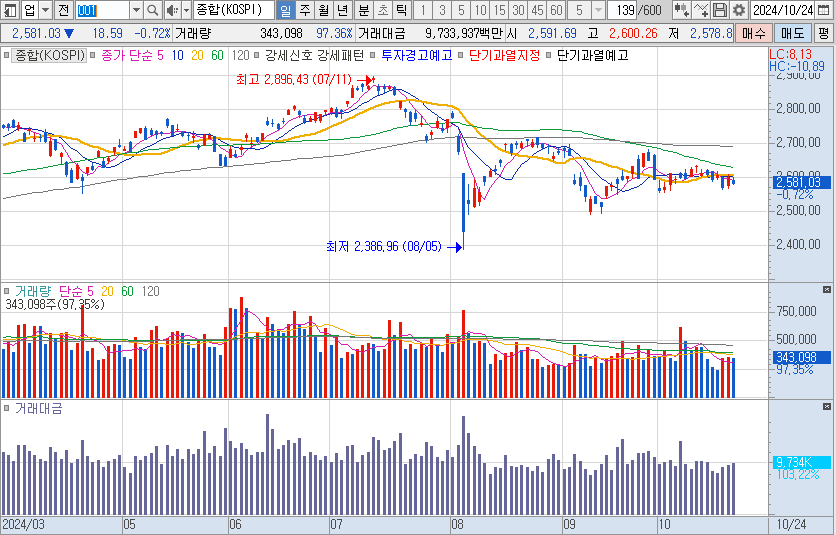Expand the code history dropdown arrow
Viewport: 836px width, 535px height.
point(136,10)
